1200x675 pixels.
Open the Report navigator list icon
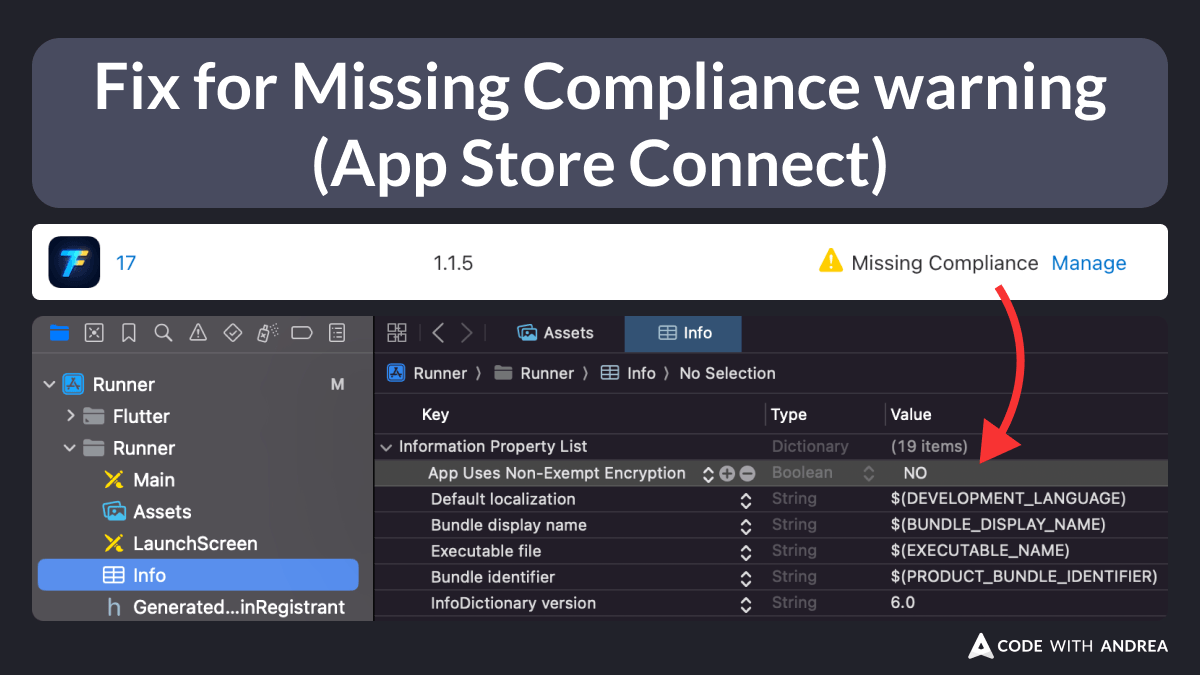(337, 333)
